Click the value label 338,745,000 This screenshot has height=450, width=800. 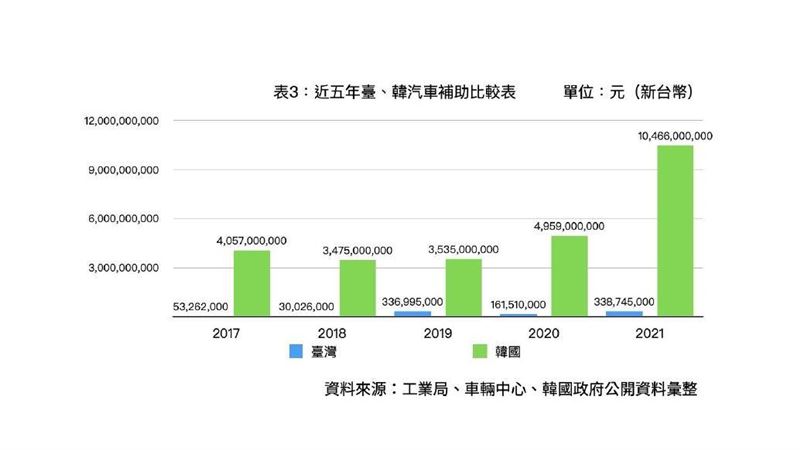click(x=623, y=302)
